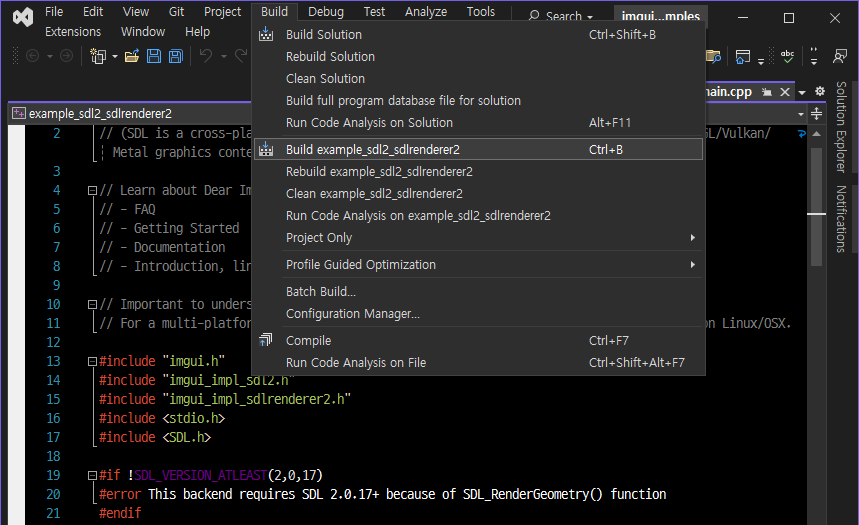Viewport: 859px width, 525px height.
Task: Click the example_sdl2_sdlrenderer2 project scope combo
Action: pyautogui.click(x=131, y=113)
